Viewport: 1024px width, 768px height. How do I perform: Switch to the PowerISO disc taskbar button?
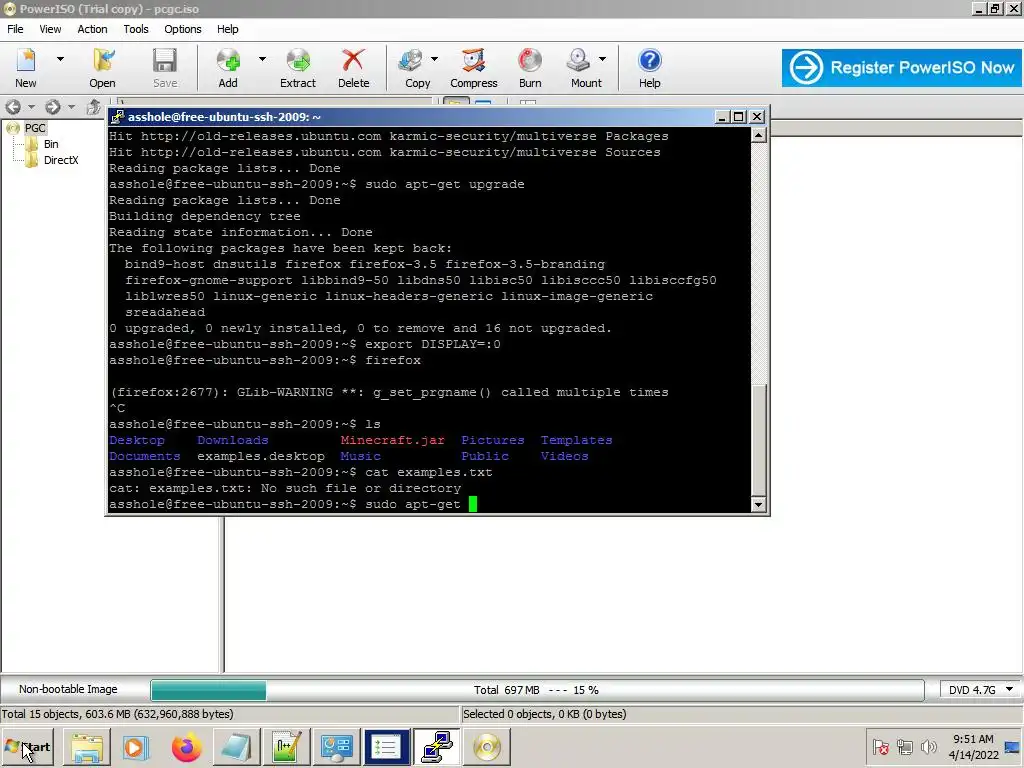click(x=487, y=747)
